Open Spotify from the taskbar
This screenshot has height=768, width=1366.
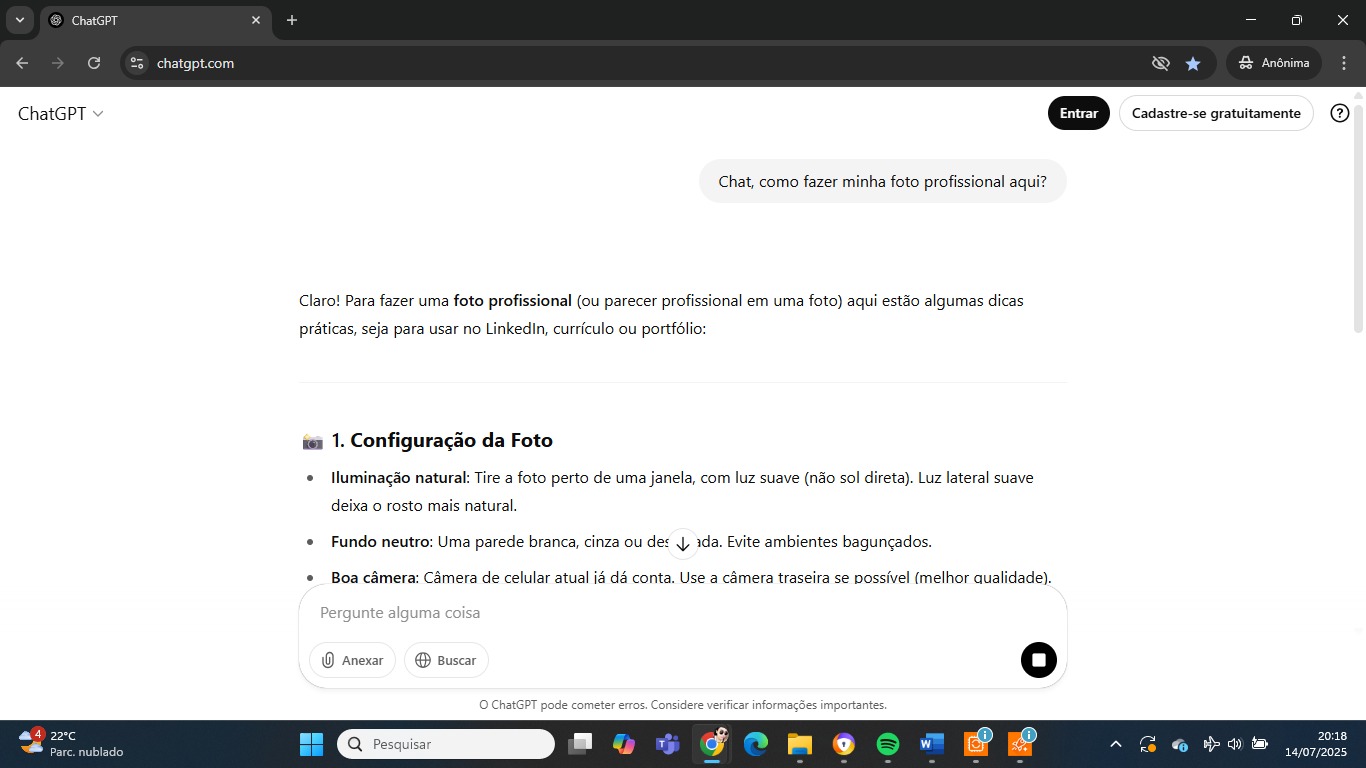[x=887, y=744]
